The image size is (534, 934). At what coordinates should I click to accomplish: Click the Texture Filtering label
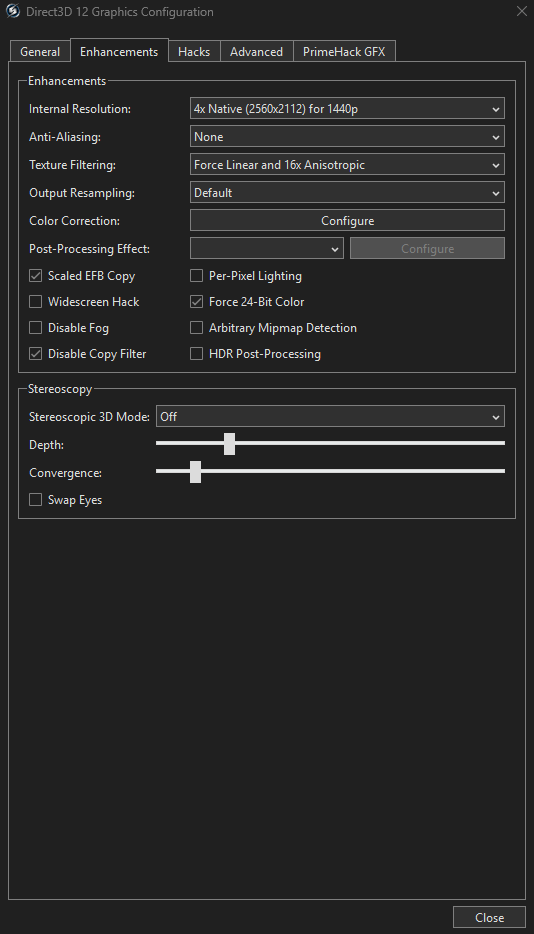(72, 165)
